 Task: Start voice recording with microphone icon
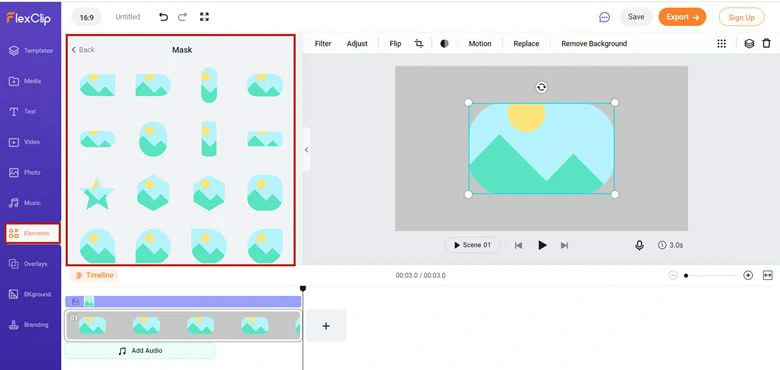tap(639, 245)
